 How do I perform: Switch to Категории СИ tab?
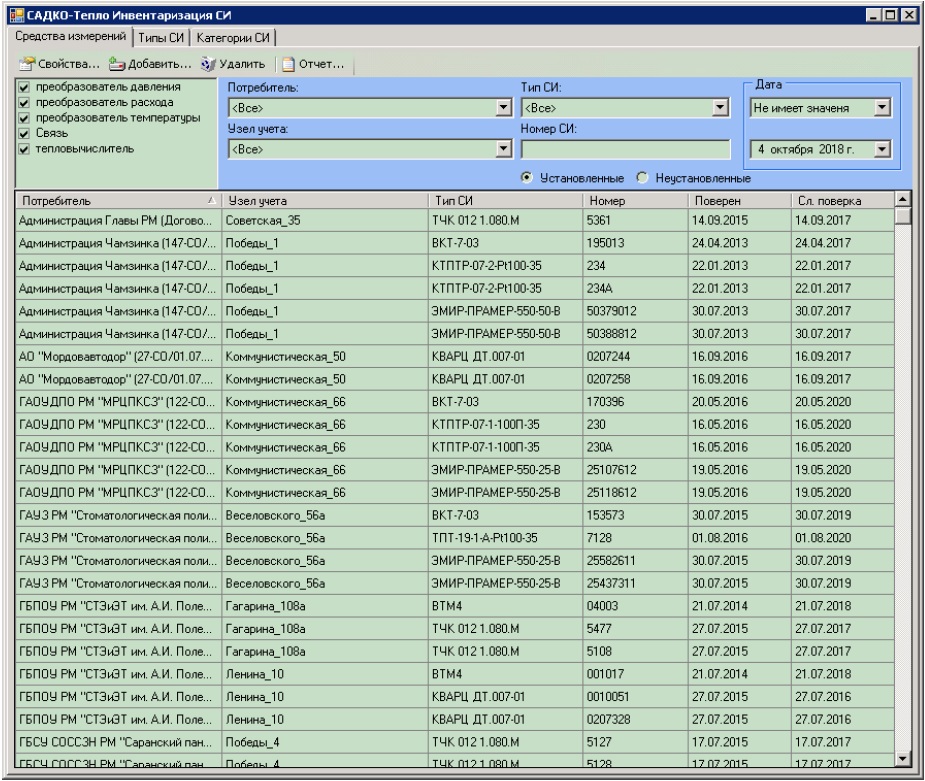(233, 38)
